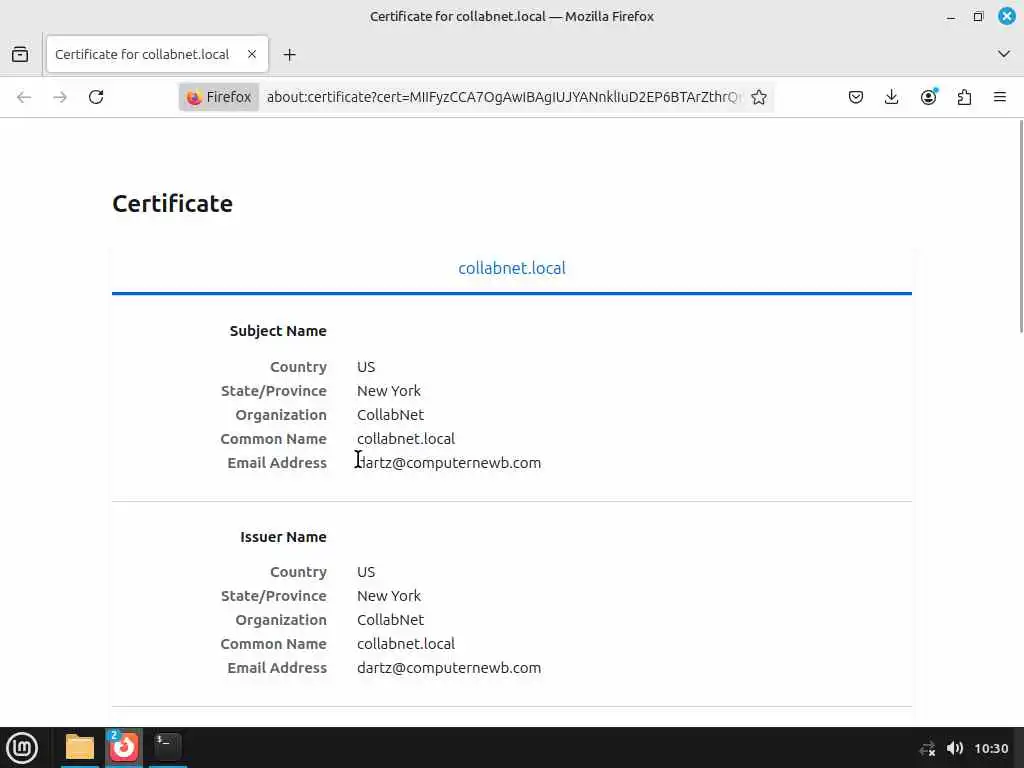The width and height of the screenshot is (1024, 768).
Task: Open the hamburger application menu
Action: (1000, 97)
